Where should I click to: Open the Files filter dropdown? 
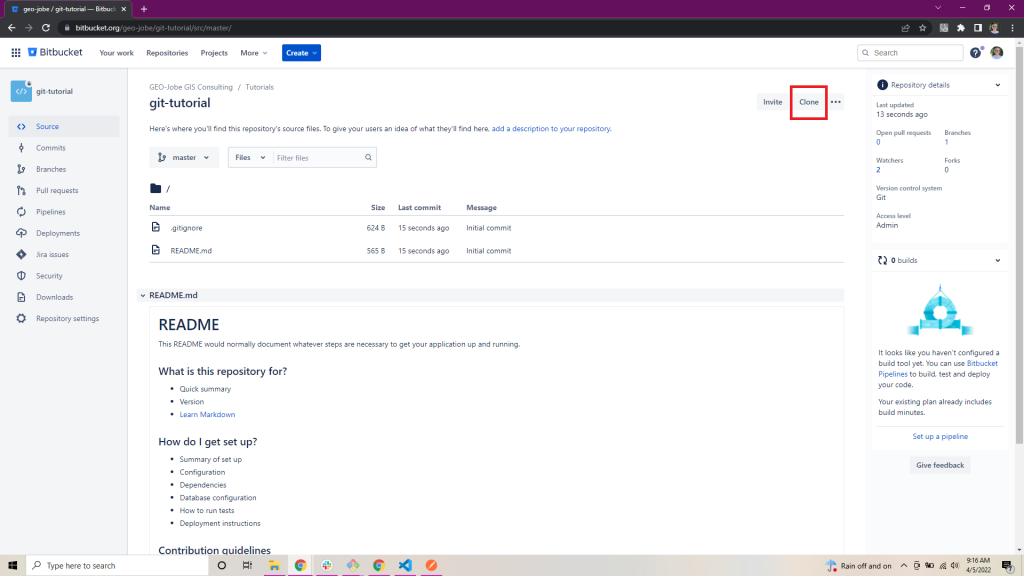(250, 157)
